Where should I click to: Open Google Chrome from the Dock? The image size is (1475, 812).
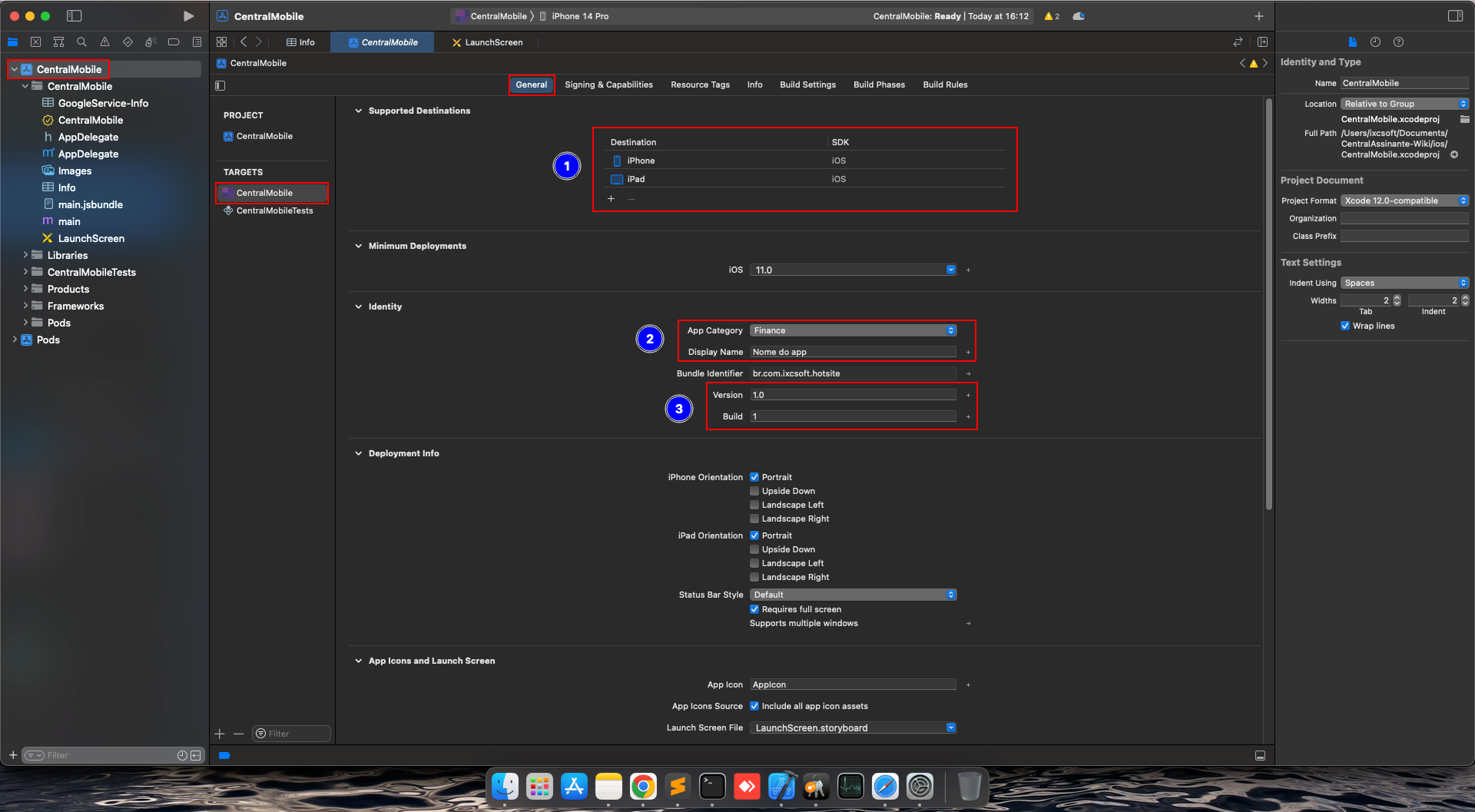[643, 787]
